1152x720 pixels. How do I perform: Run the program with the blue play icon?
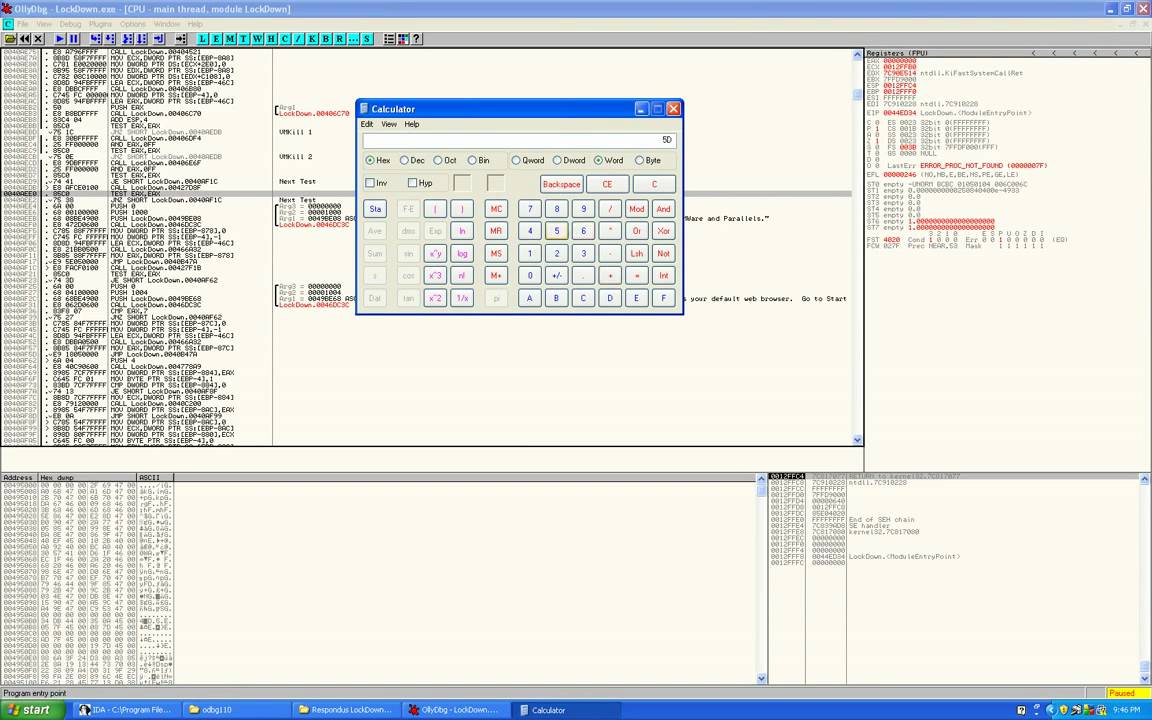pos(60,39)
